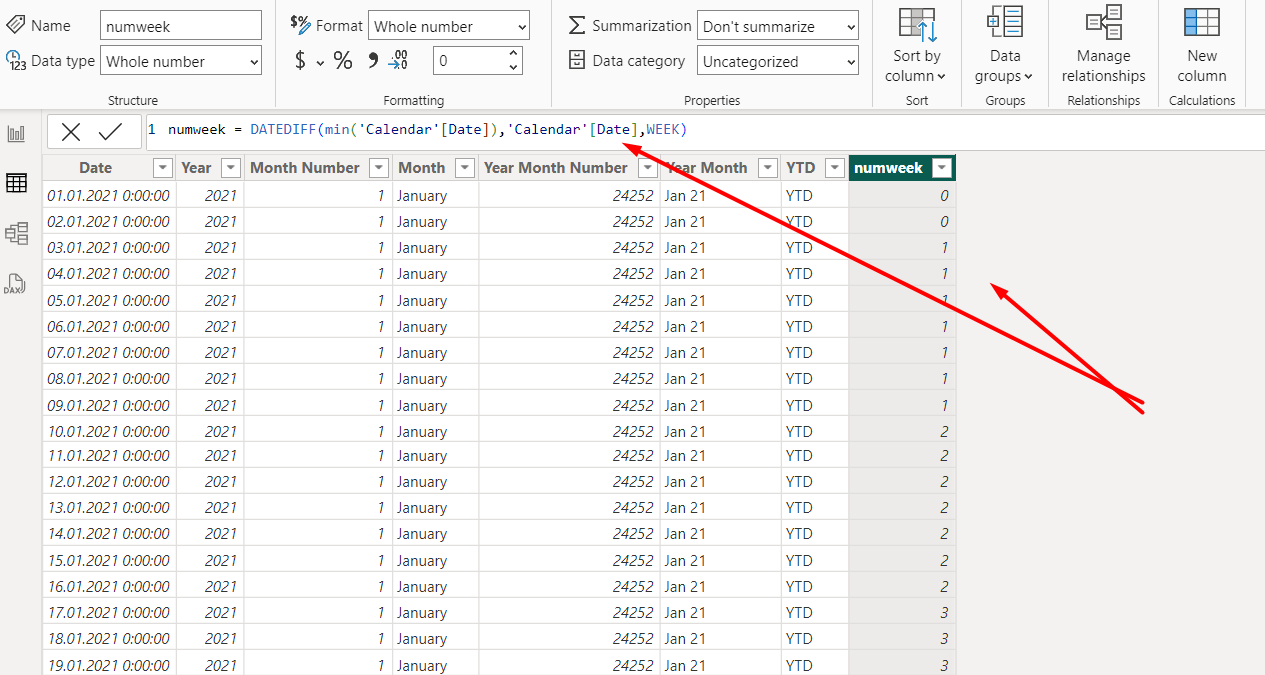
Task: Click YTD cell in 12.01.2021 row
Action: click(815, 481)
